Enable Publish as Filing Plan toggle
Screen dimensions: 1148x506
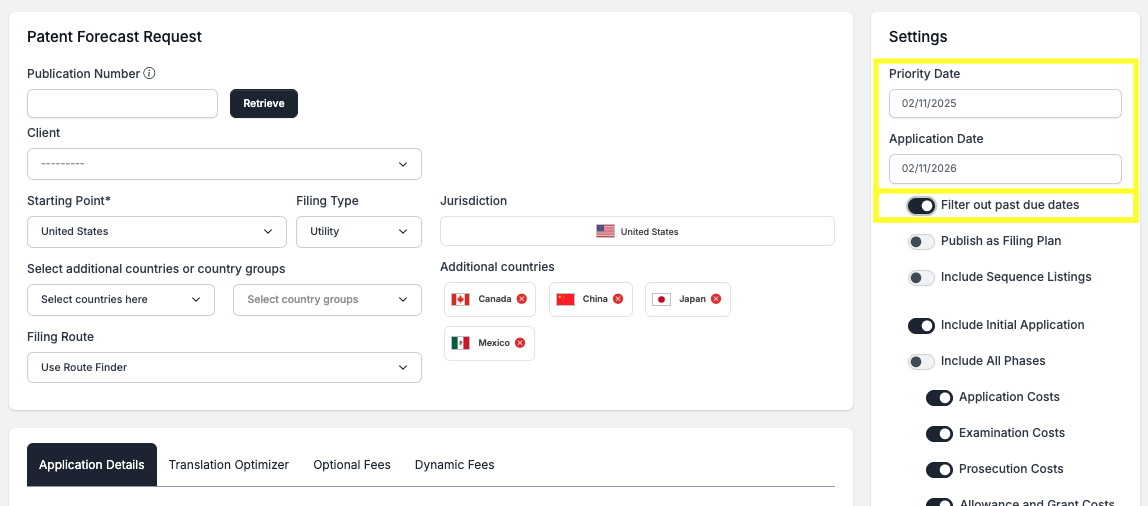pyautogui.click(x=921, y=242)
